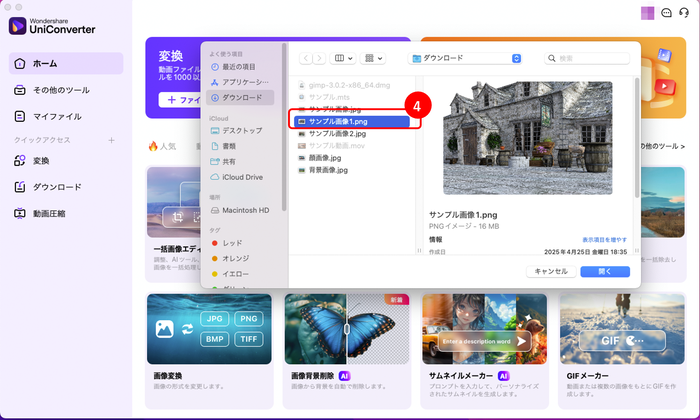The image size is (700, 420).
Task: Click the preview pane vertical scrollbar
Action: (x=637, y=138)
